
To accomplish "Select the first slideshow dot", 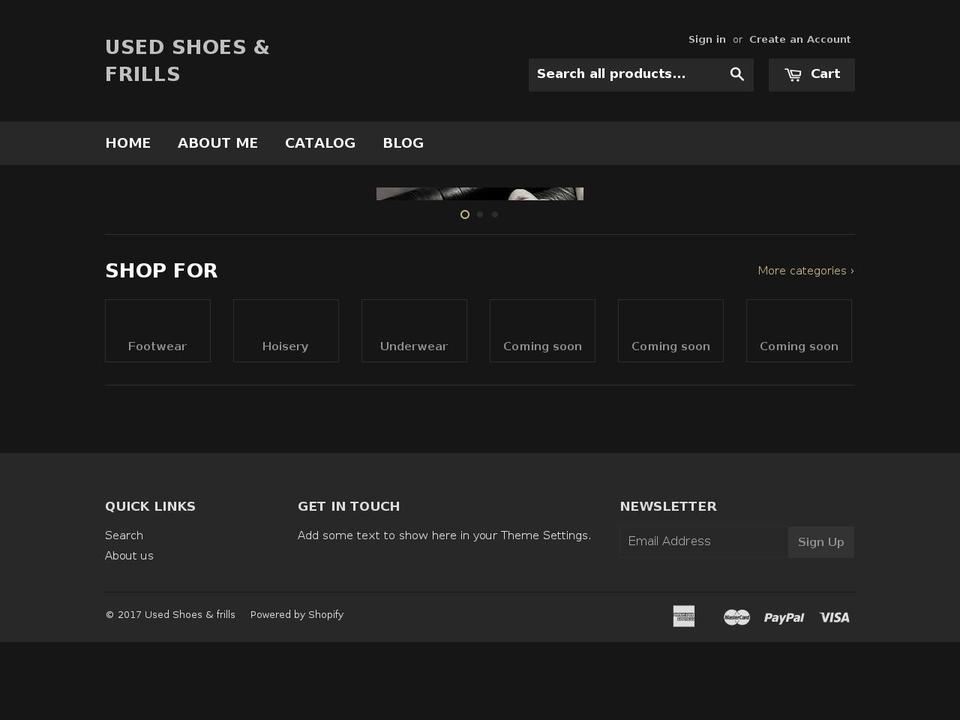I will pos(465,214).
